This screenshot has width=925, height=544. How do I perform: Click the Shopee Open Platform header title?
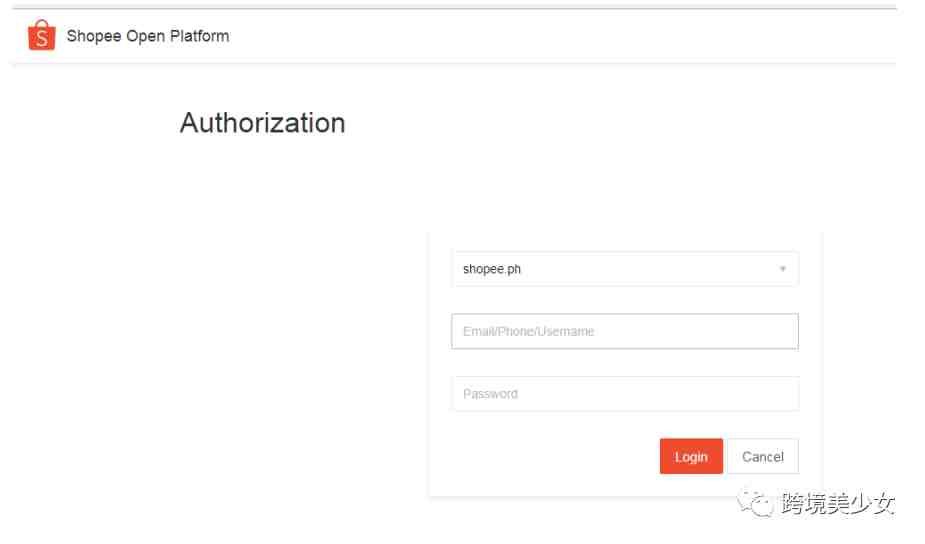pyautogui.click(x=147, y=36)
